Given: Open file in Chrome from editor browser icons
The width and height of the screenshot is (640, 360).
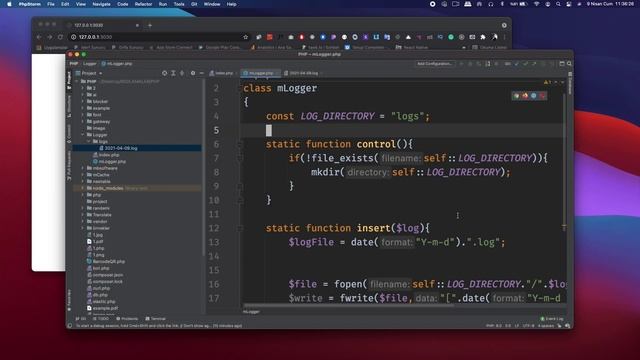Looking at the screenshot, I should click(516, 96).
